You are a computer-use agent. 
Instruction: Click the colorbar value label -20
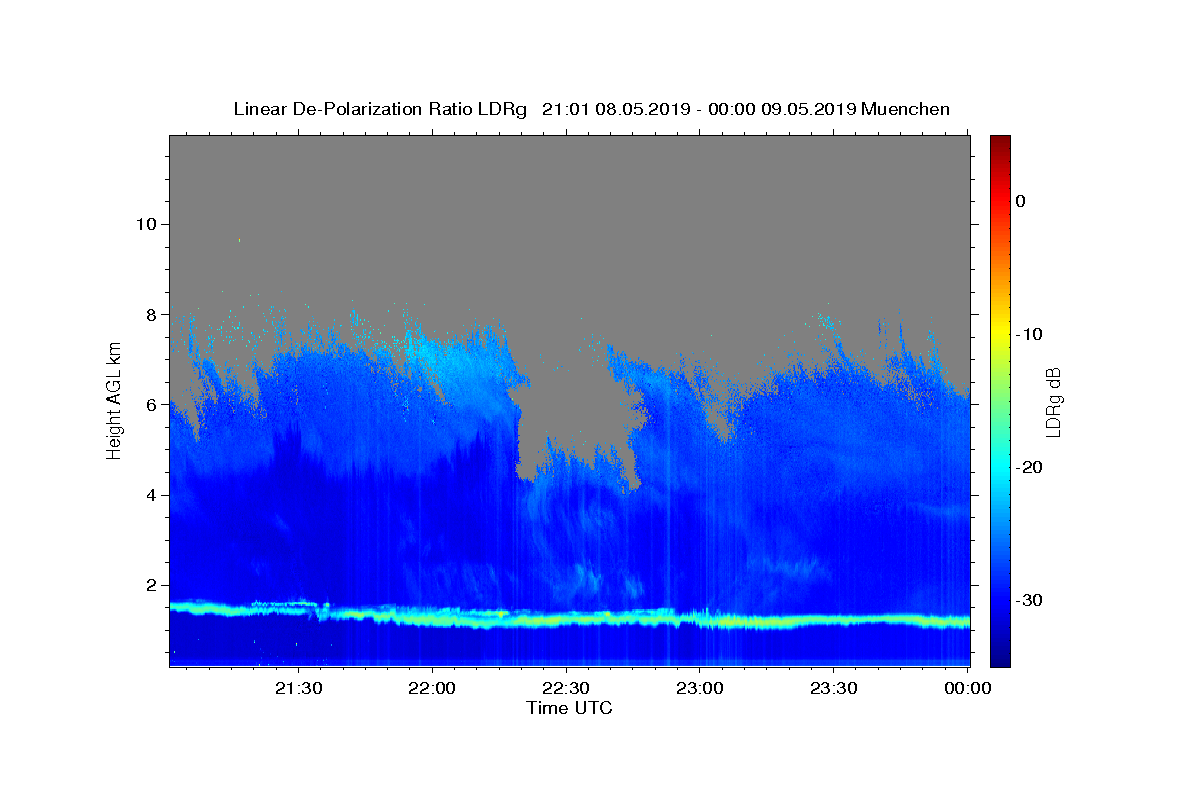coord(1028,467)
